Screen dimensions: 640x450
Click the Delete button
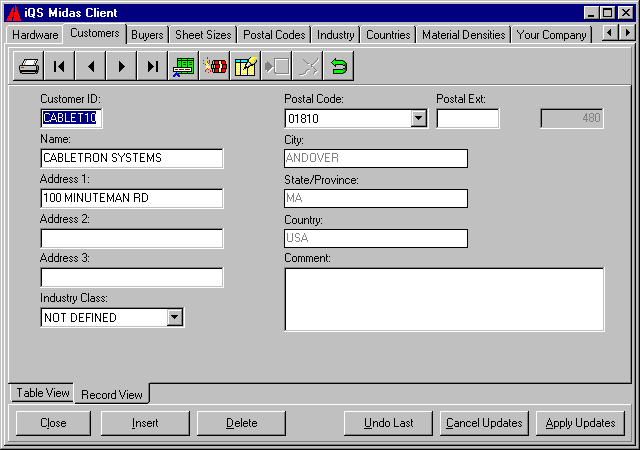click(x=241, y=423)
